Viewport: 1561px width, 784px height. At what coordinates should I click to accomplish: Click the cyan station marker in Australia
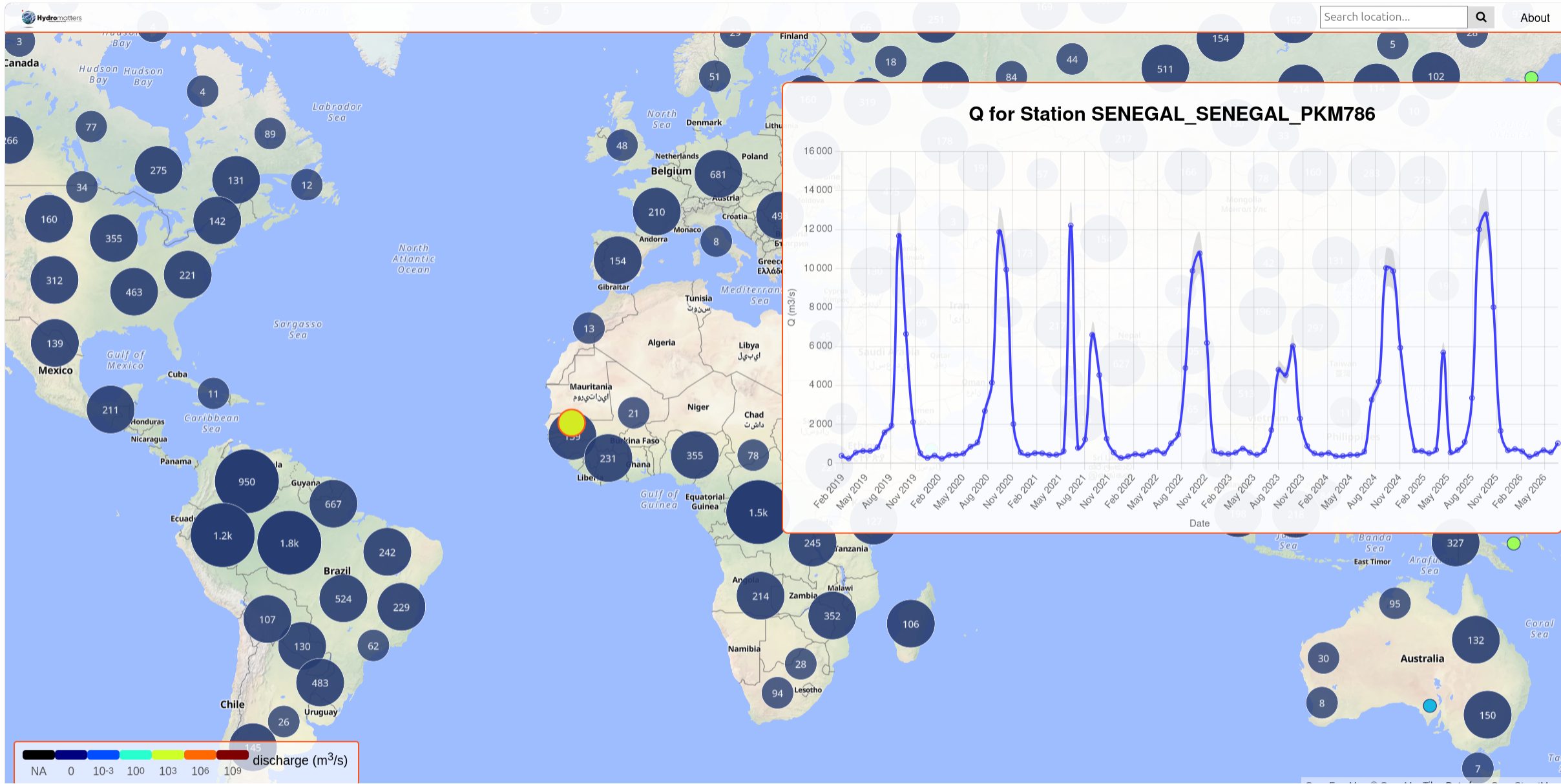1430,706
